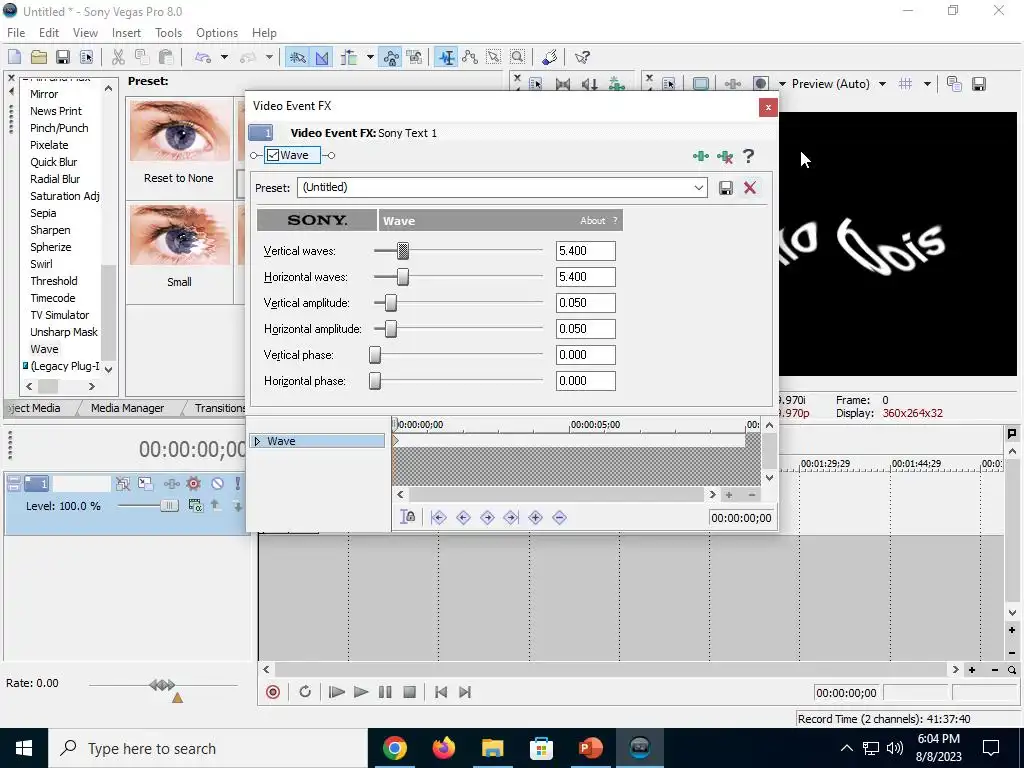Toggle Sync Cursor lock in keyframe controller
This screenshot has width=1024, height=768.
(x=408, y=517)
